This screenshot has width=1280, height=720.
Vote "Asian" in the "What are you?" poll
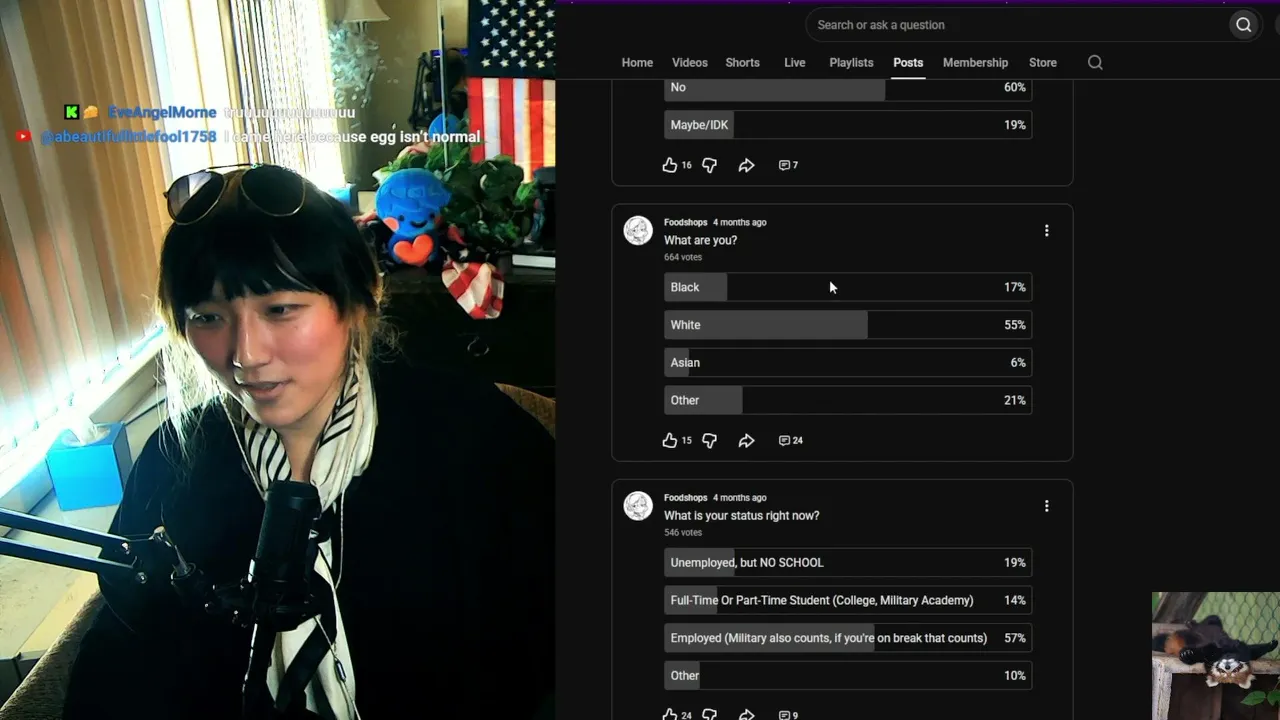tap(848, 363)
